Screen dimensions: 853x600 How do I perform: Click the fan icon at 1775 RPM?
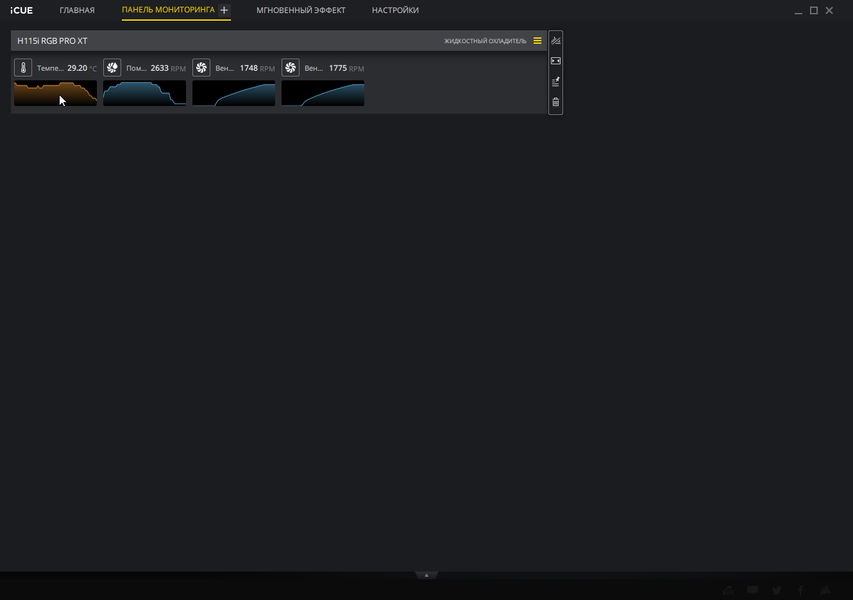(290, 68)
